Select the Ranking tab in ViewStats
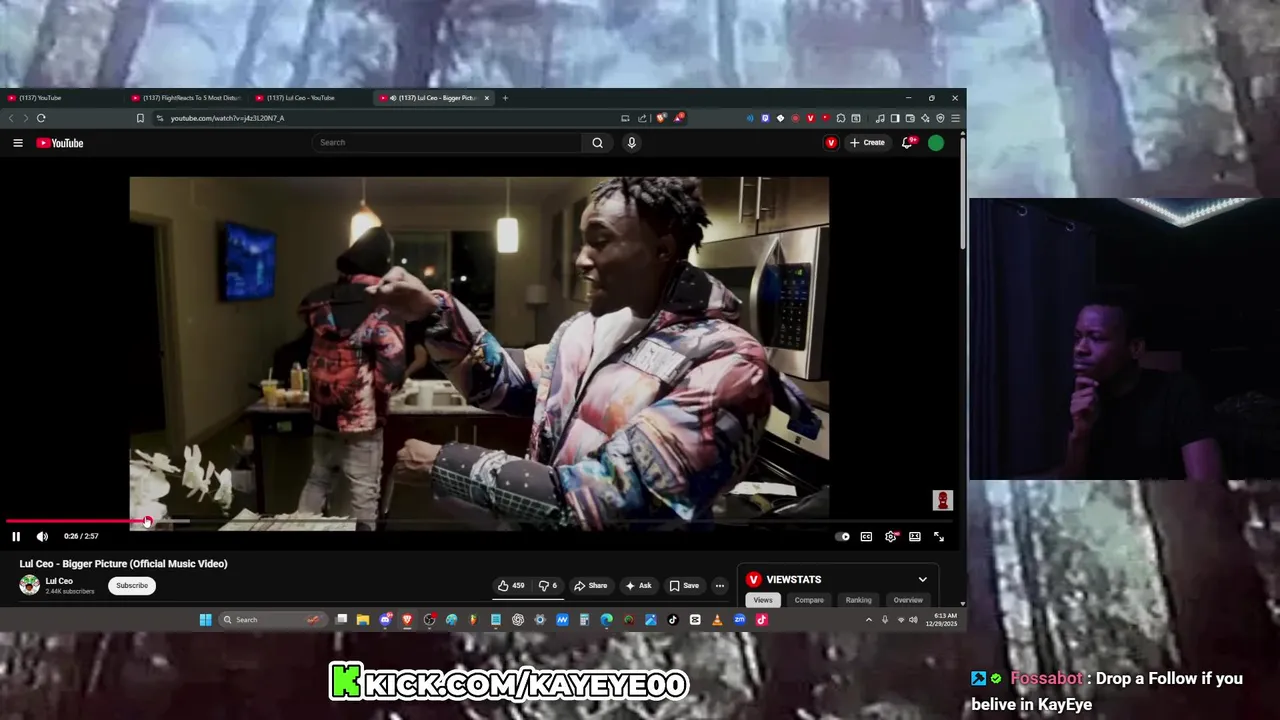 click(858, 600)
